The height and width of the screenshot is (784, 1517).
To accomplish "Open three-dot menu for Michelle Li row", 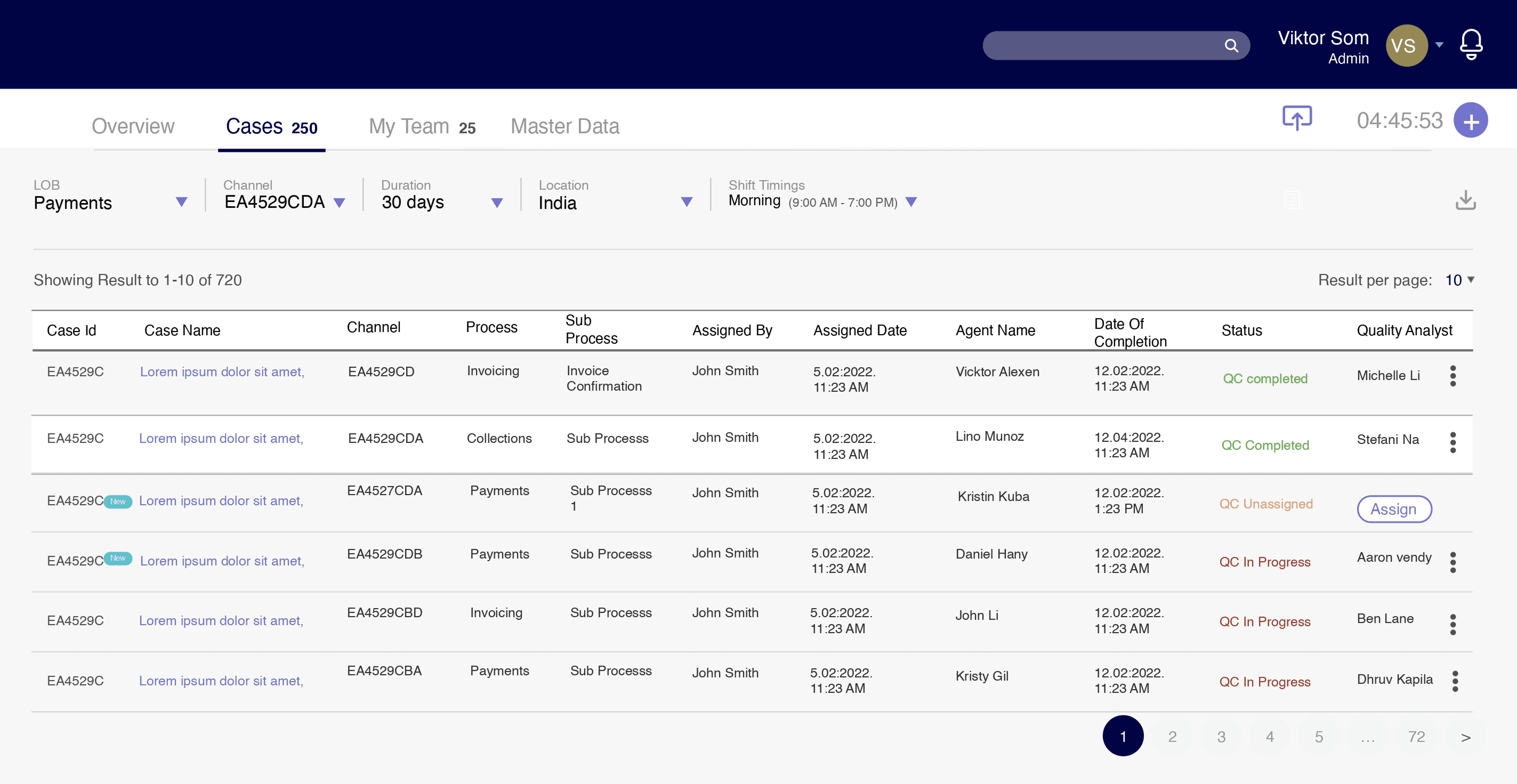I will (1453, 376).
